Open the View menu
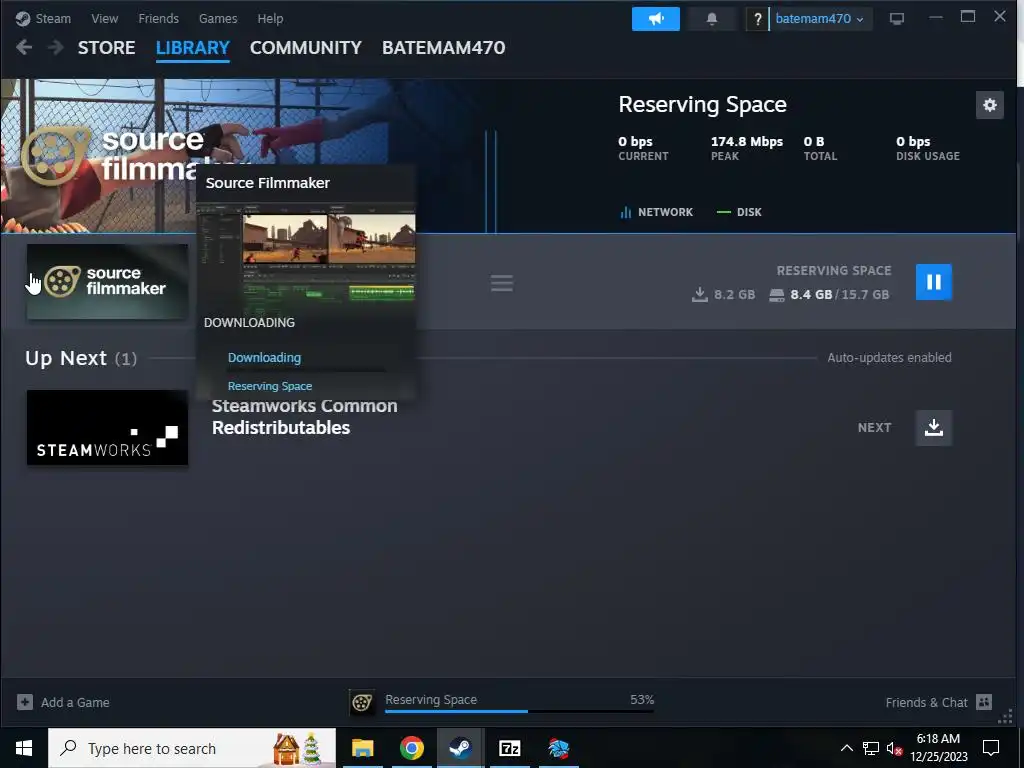Screen dimensions: 1024x768 pyautogui.click(x=104, y=18)
